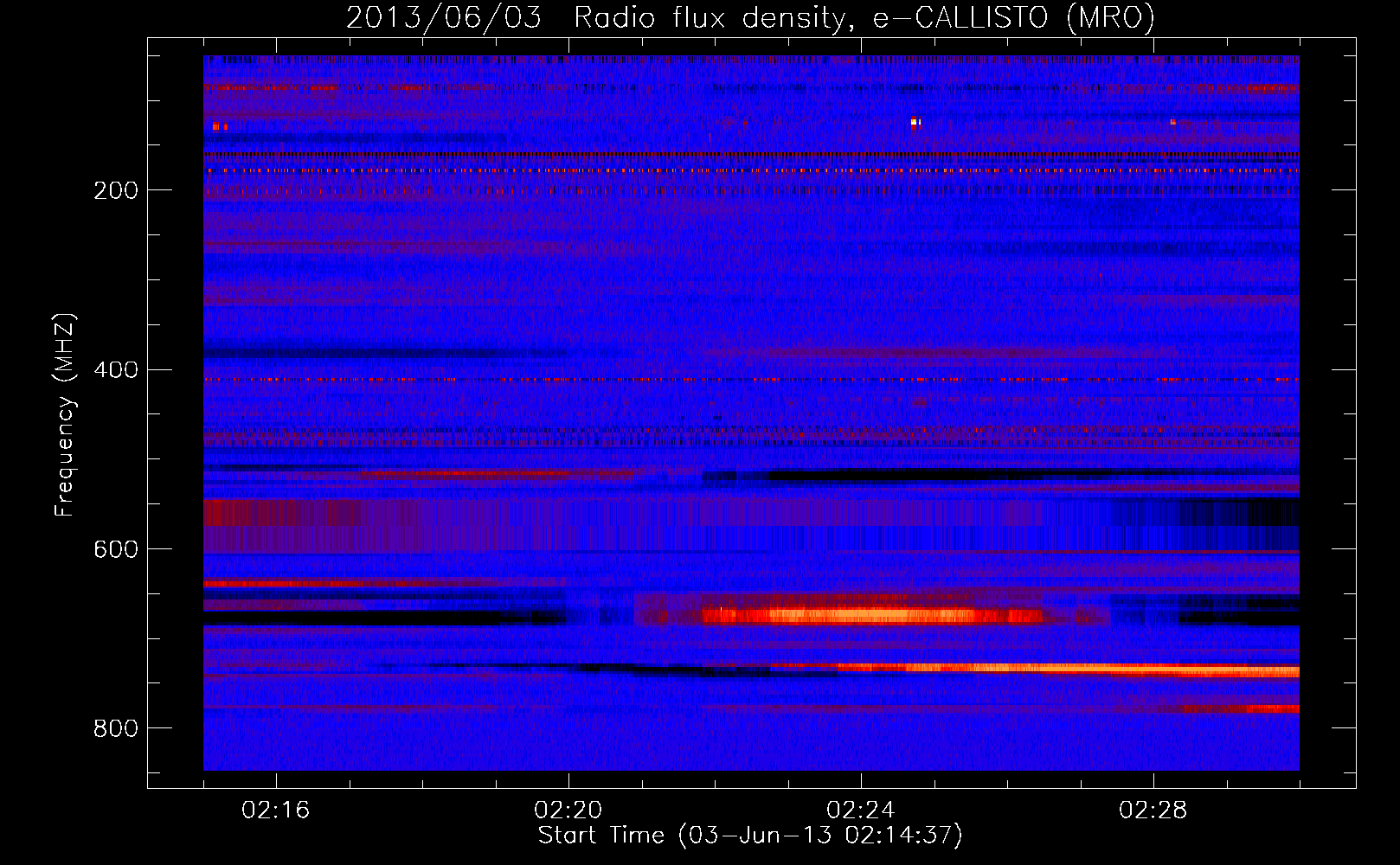Viewport: 1400px width, 865px height.
Task: Click the 02:28 time tick label
Action: pyautogui.click(x=1153, y=811)
